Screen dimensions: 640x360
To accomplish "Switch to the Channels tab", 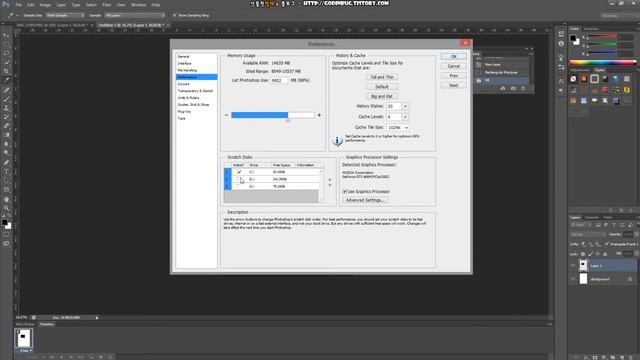I will (591, 218).
